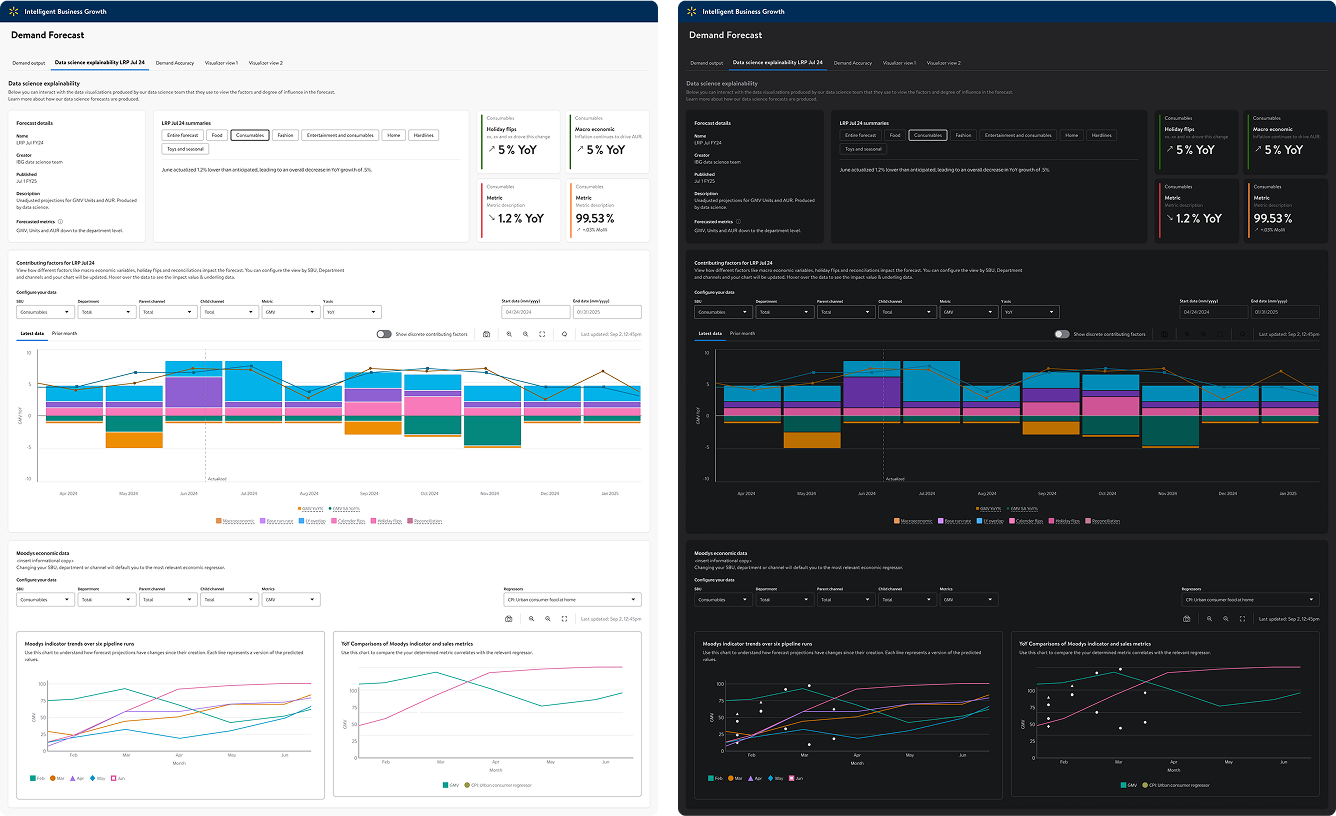
Task: Click camera icon in light-theme Moodys economic data section
Action: tap(508, 619)
